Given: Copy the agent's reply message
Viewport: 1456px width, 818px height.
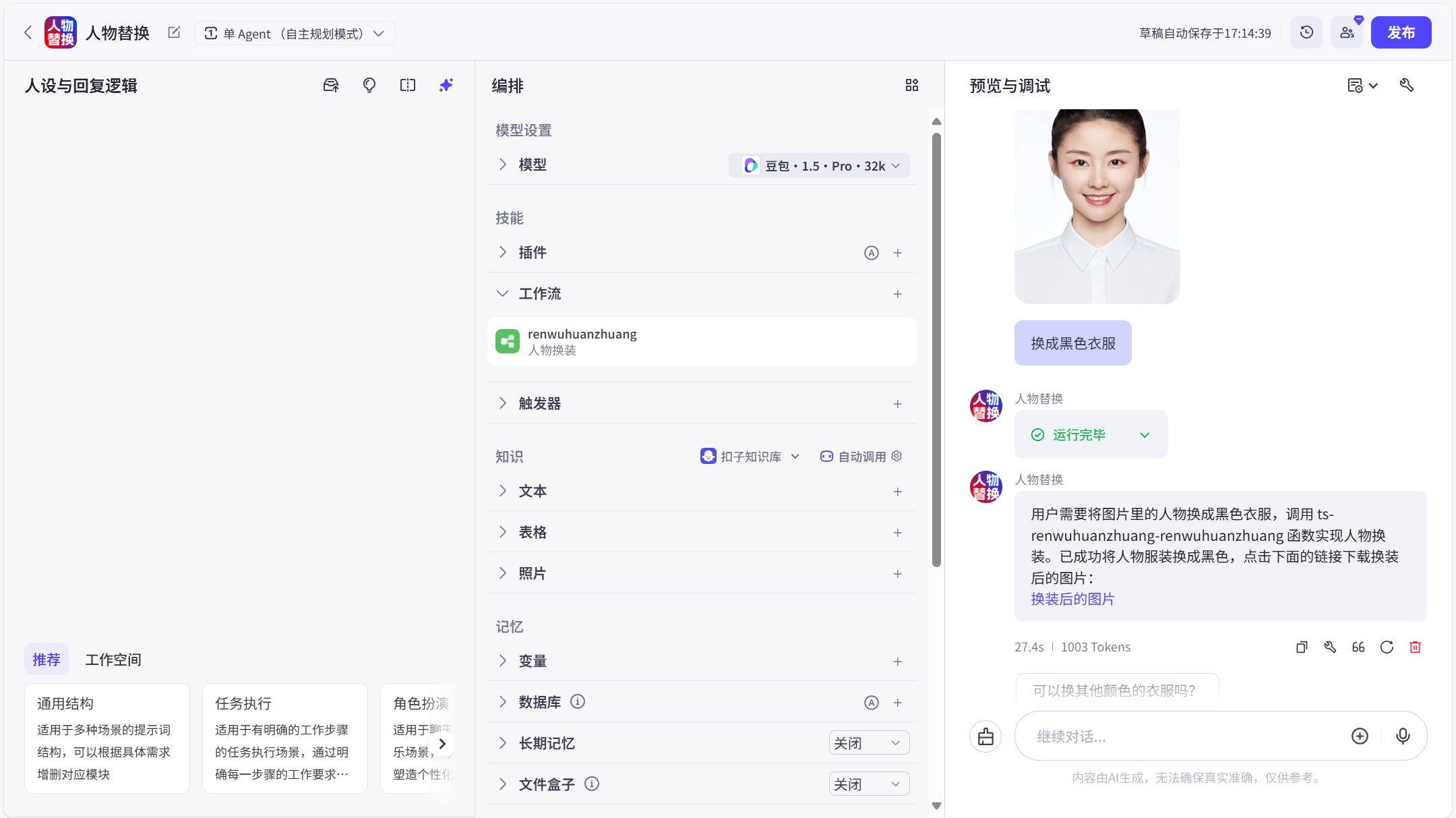Looking at the screenshot, I should [x=1301, y=647].
